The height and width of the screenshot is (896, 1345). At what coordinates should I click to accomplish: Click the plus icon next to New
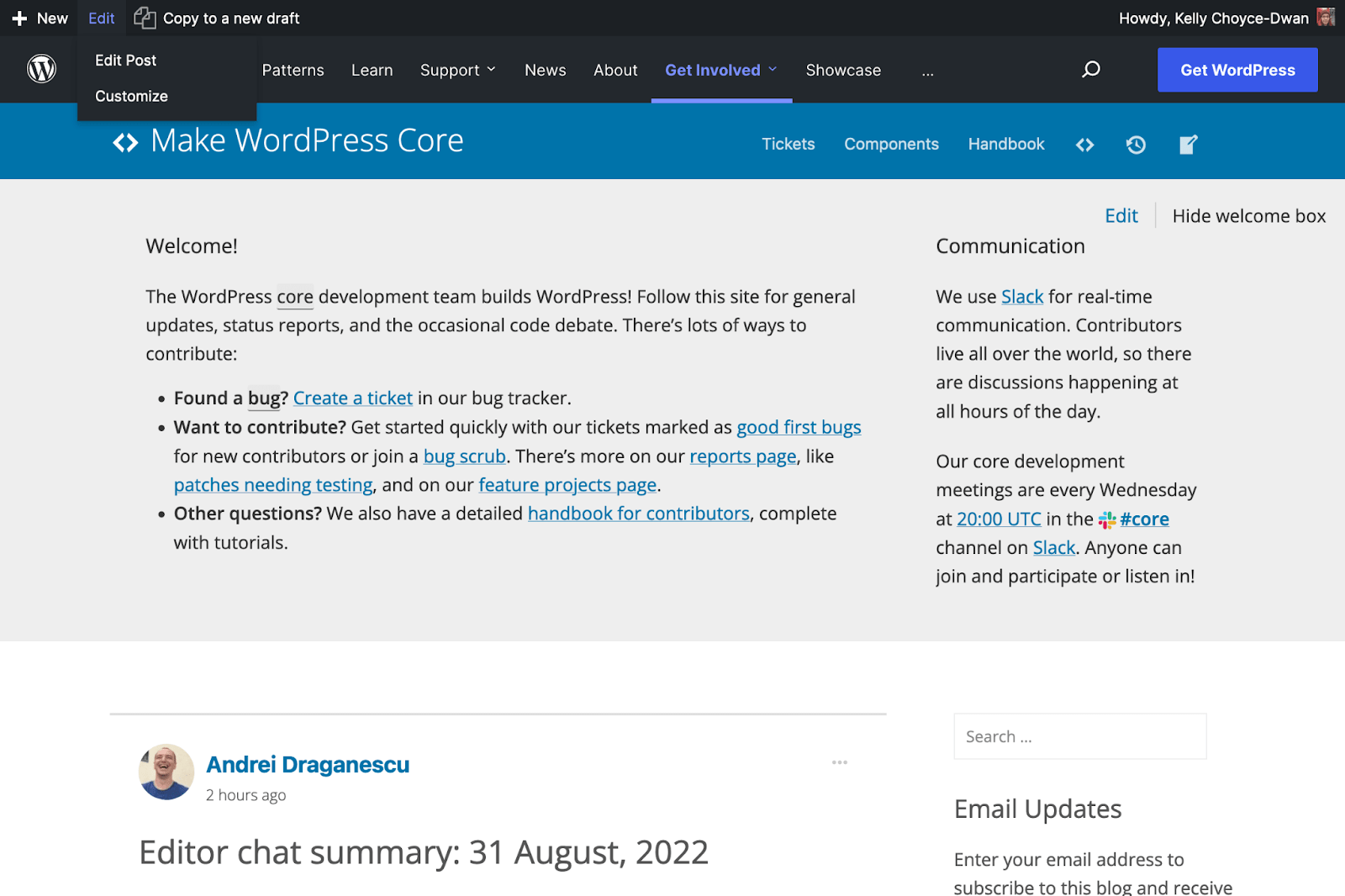[x=18, y=18]
